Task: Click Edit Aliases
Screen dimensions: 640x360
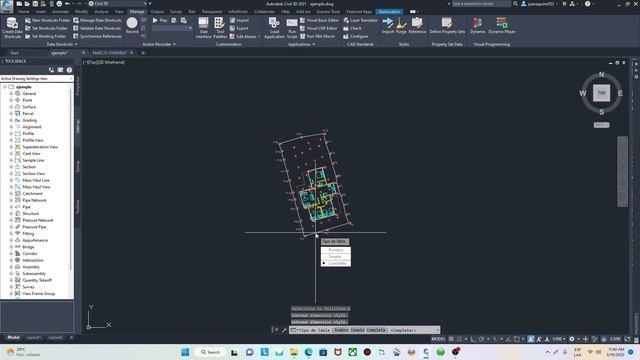Action: click(x=244, y=36)
